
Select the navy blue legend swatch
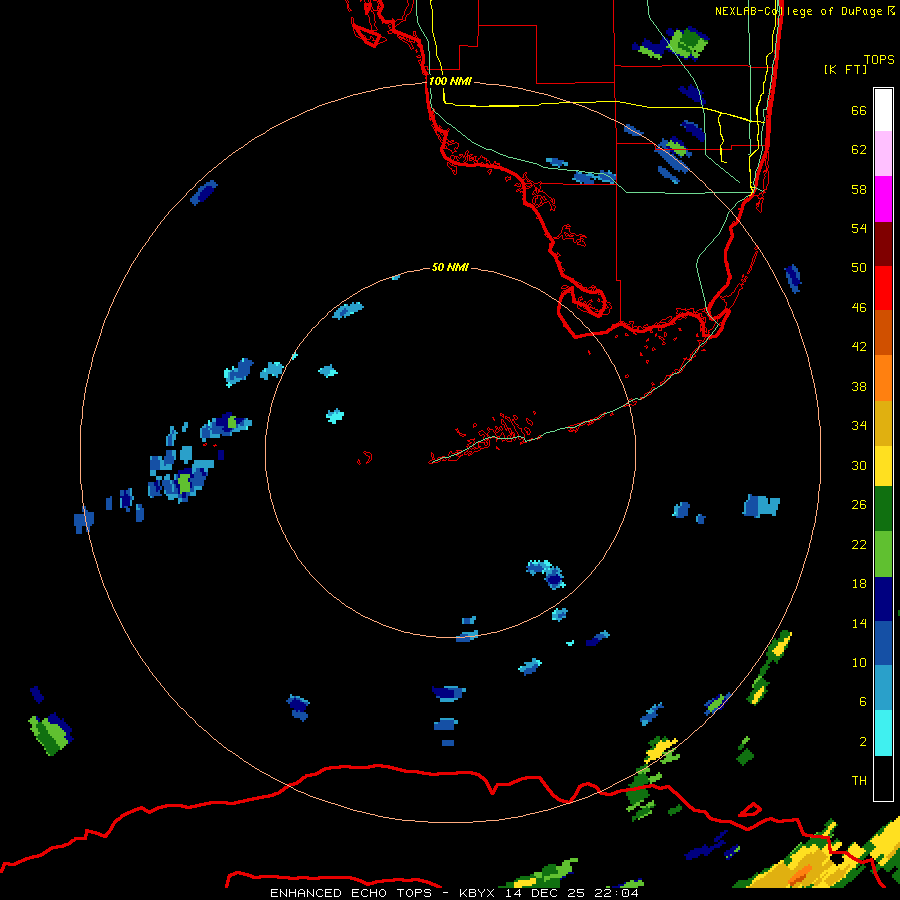tap(883, 599)
